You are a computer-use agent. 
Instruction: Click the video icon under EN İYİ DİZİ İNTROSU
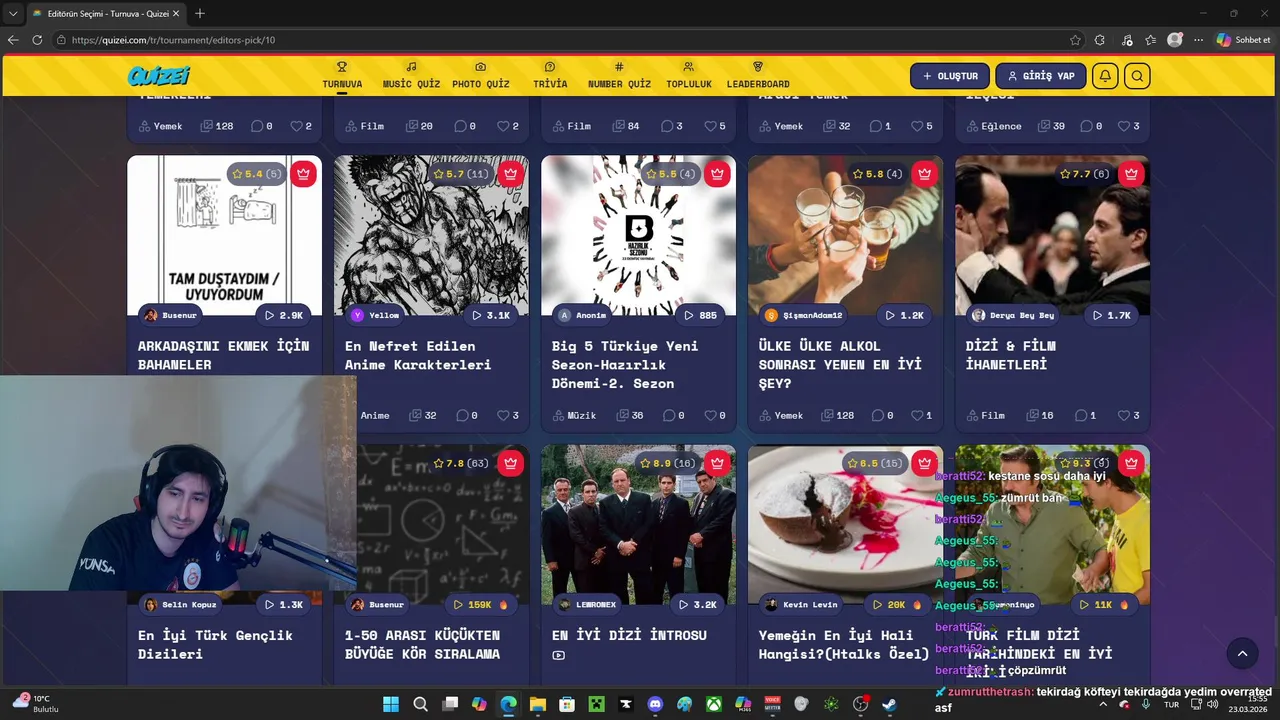tap(558, 656)
